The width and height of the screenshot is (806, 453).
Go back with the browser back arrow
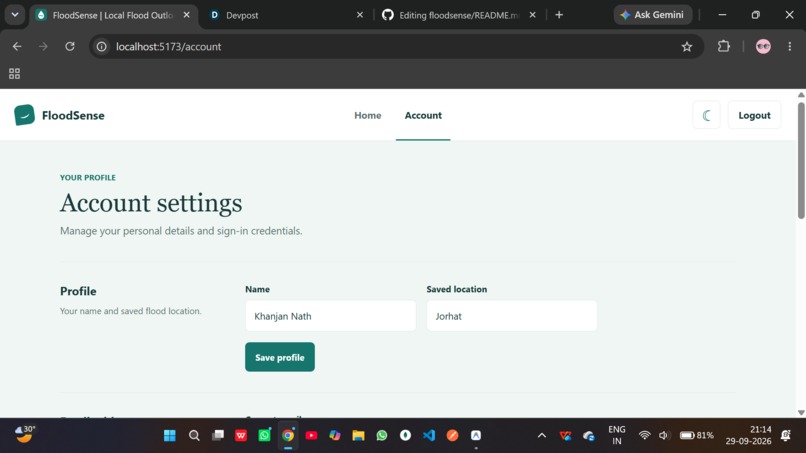pos(17,46)
